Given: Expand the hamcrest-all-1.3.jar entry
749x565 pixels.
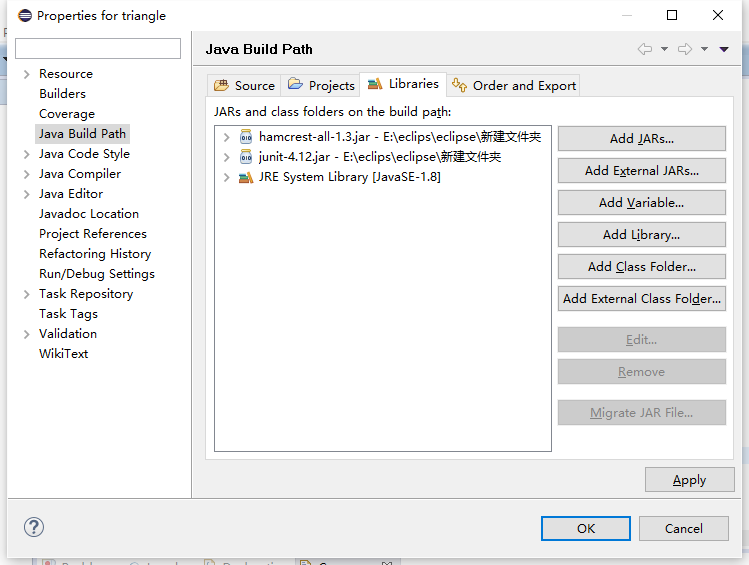Looking at the screenshot, I should click(x=227, y=138).
